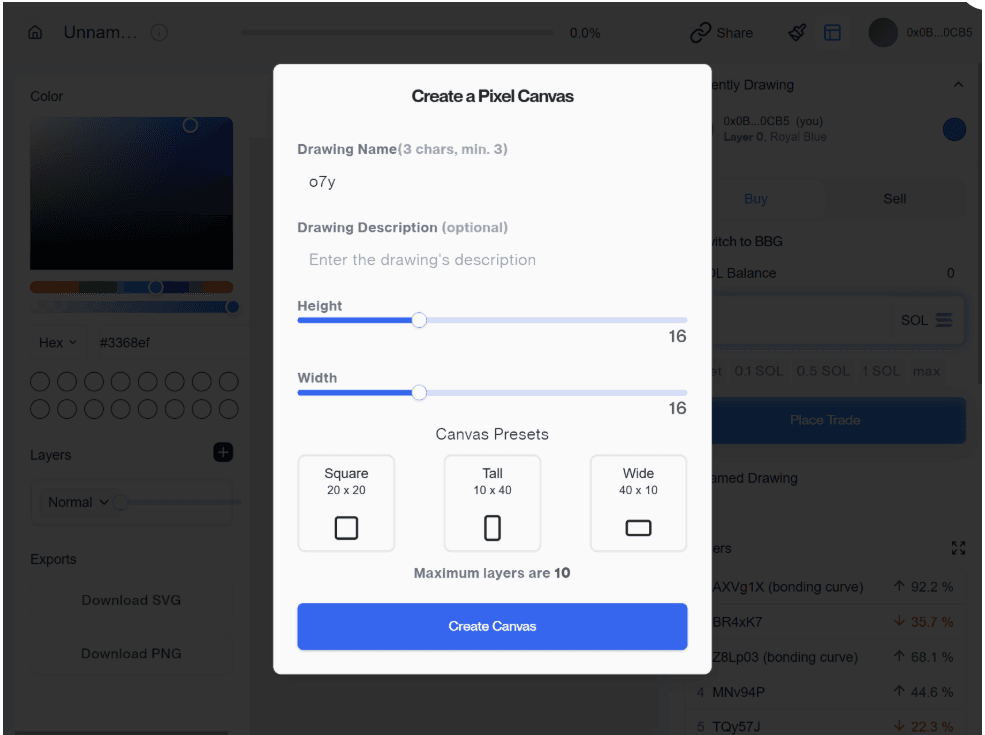Select the Wide 40 x 10 preset
Screen dimensions: 985x735
(x=638, y=503)
